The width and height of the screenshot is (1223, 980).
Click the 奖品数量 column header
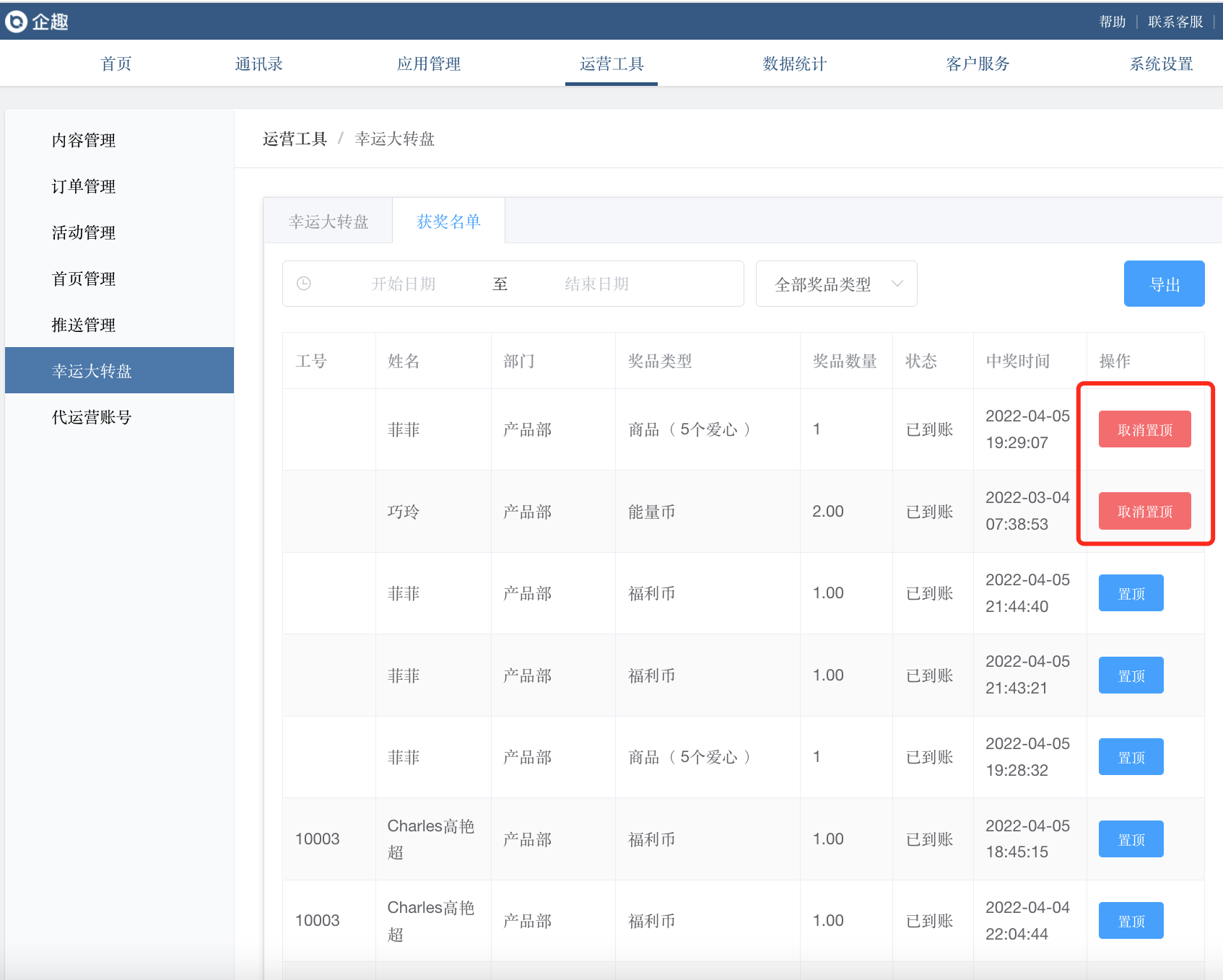pos(845,361)
